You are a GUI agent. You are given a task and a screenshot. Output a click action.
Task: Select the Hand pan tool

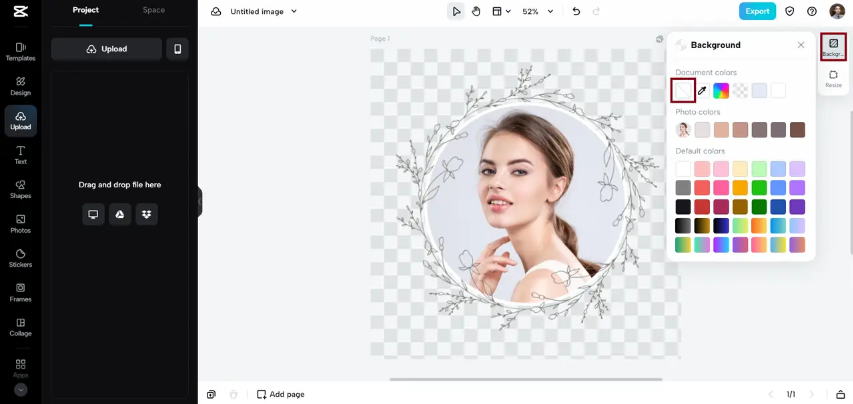pos(476,11)
